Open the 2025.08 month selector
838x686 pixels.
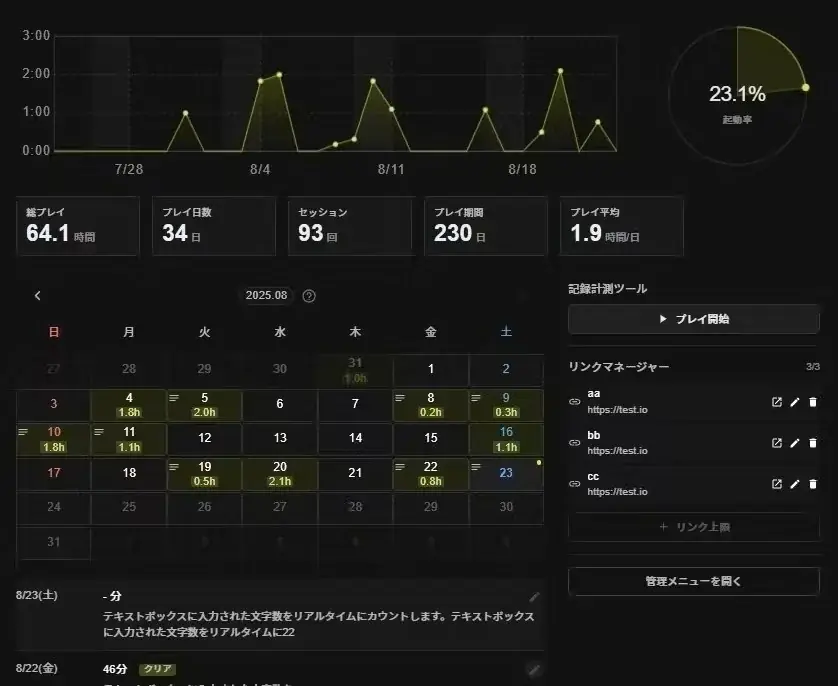coord(266,295)
